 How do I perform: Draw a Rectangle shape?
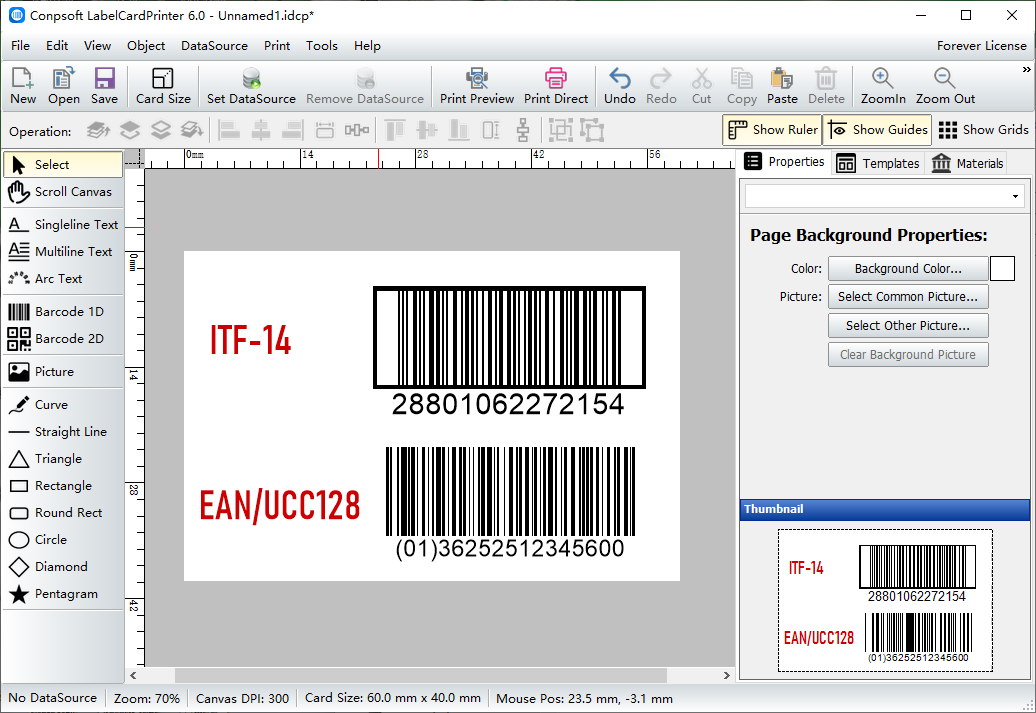coord(63,486)
